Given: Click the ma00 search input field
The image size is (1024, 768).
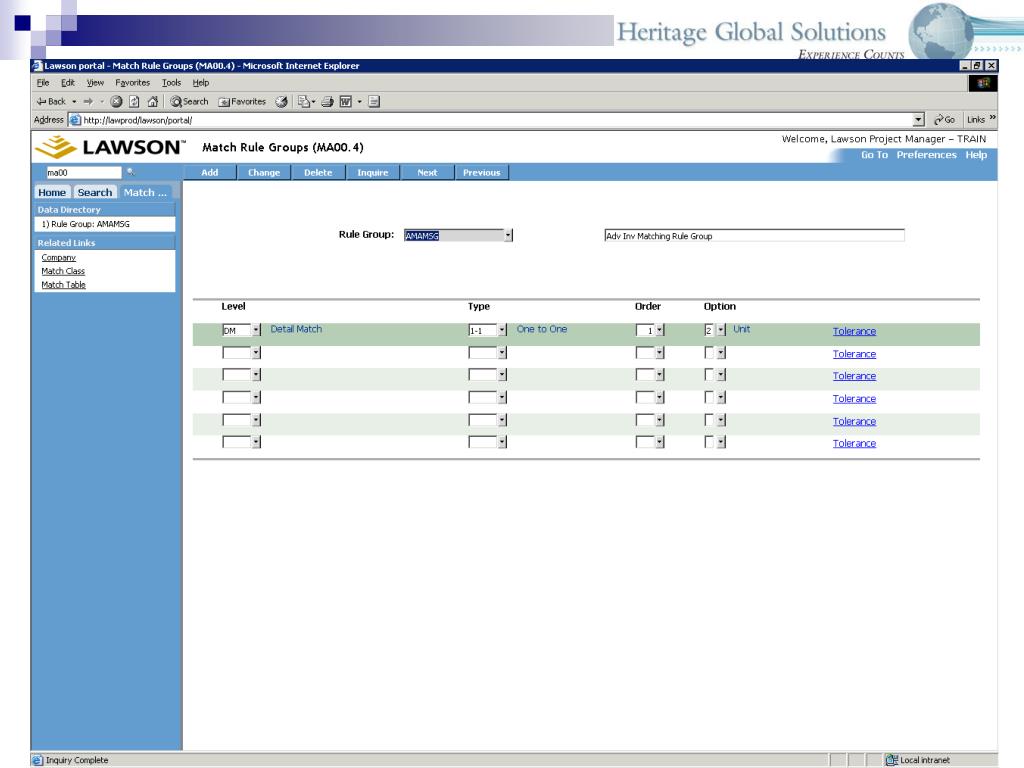Looking at the screenshot, I should pyautogui.click(x=83, y=172).
